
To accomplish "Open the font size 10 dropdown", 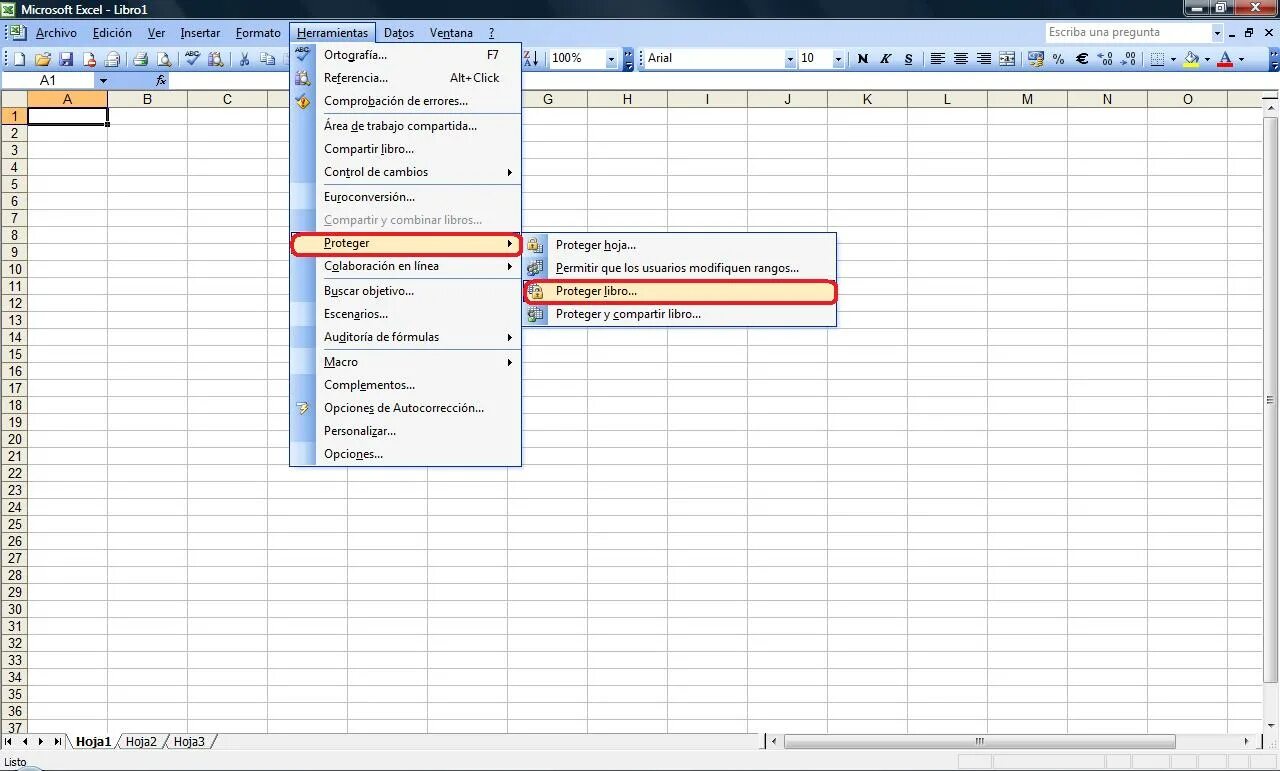I will [839, 59].
